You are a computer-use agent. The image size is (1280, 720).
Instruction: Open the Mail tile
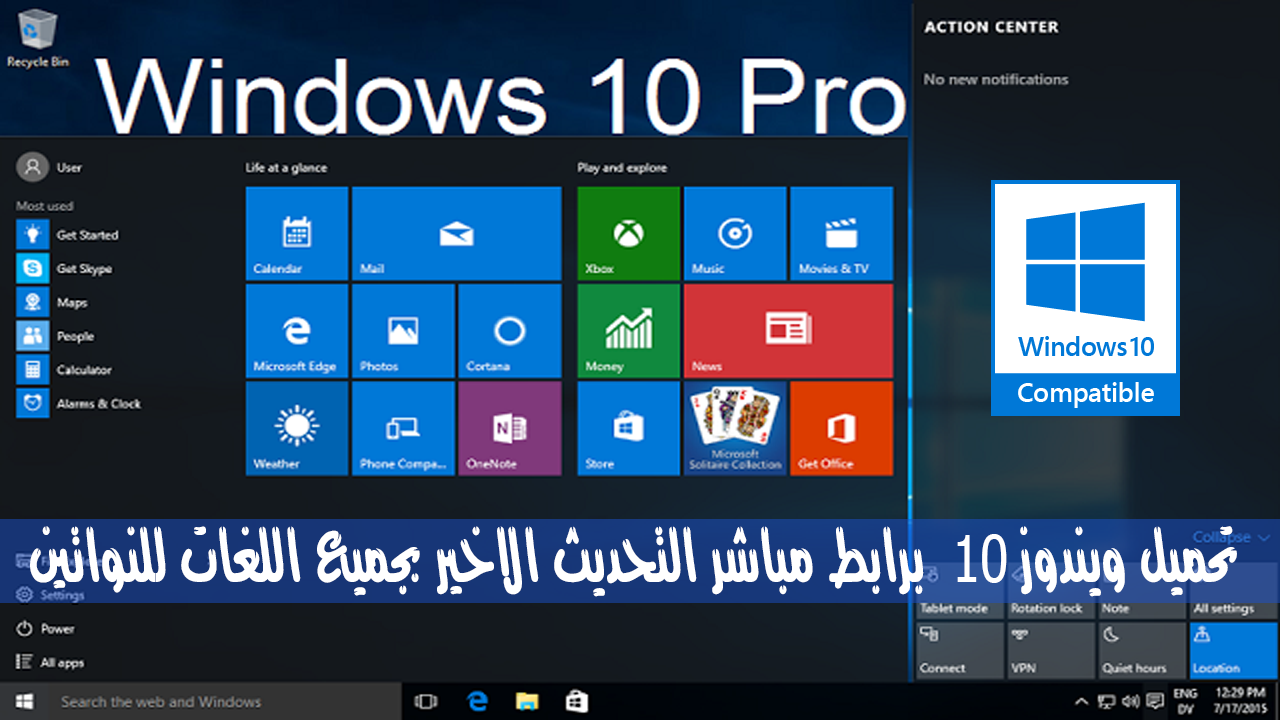[456, 233]
